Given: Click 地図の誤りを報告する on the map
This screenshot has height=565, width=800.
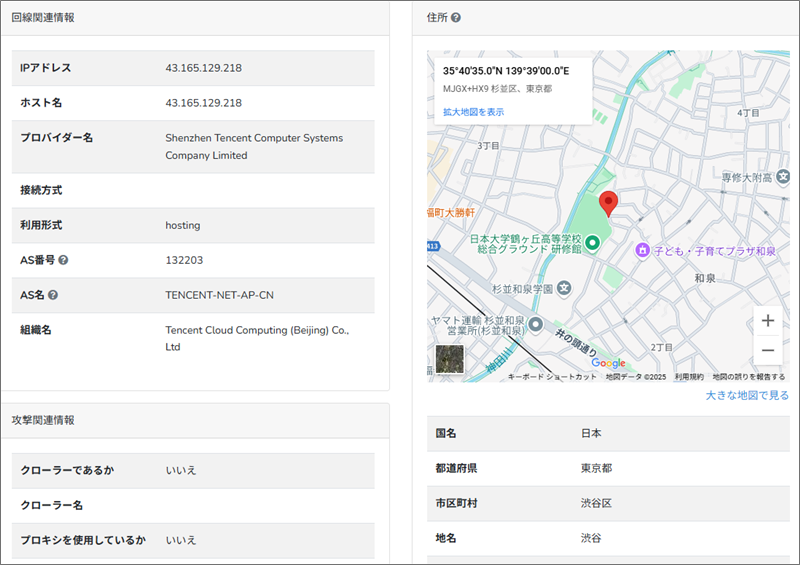Looking at the screenshot, I should (748, 377).
